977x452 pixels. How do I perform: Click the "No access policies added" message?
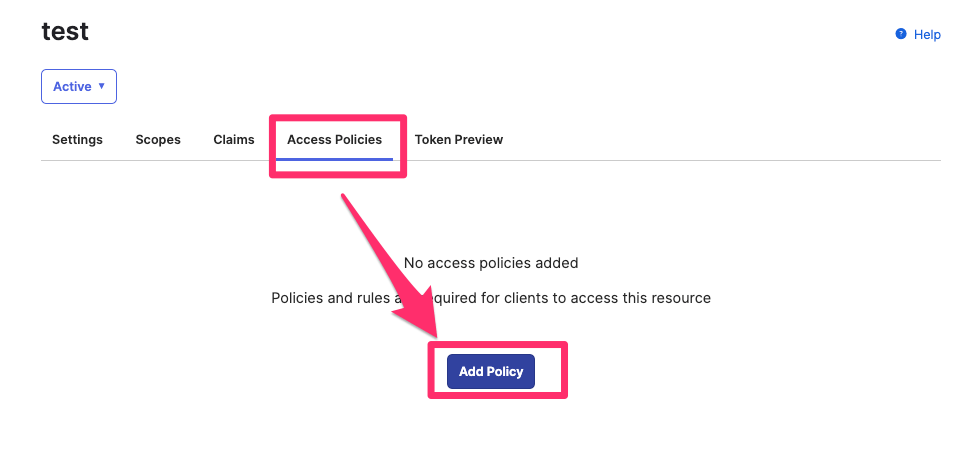[491, 263]
